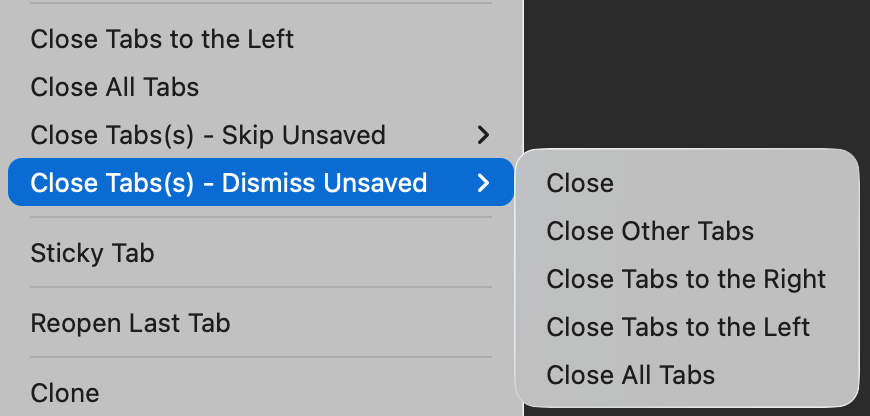Select Close Tabs(s) - Dismiss Unsaved entry
This screenshot has height=416, width=870.
coord(229,183)
